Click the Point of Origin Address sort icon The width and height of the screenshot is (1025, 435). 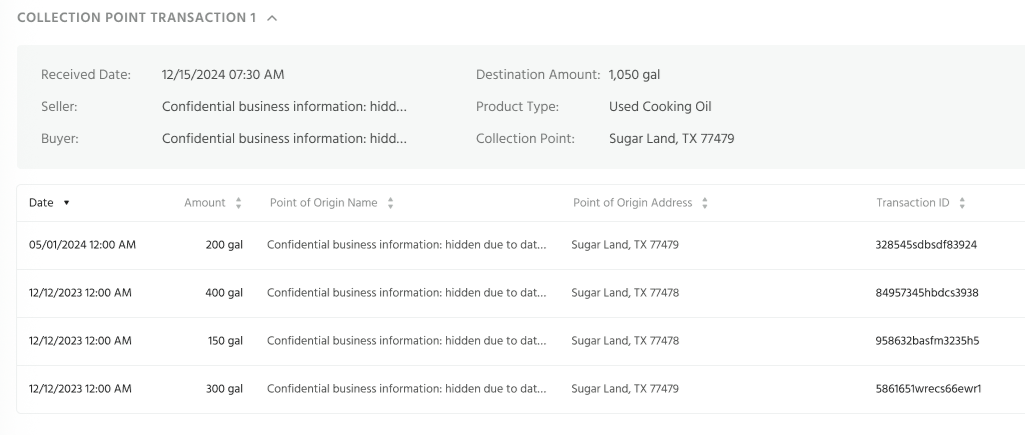pos(705,203)
